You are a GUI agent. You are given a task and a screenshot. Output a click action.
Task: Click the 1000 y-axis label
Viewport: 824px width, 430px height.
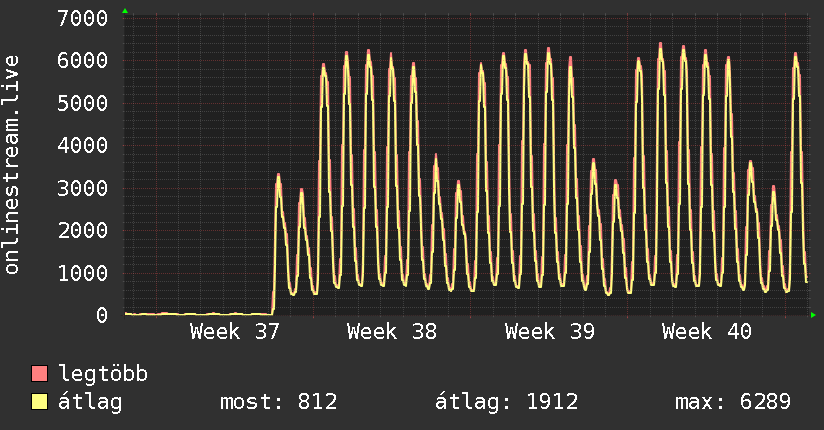83,273
